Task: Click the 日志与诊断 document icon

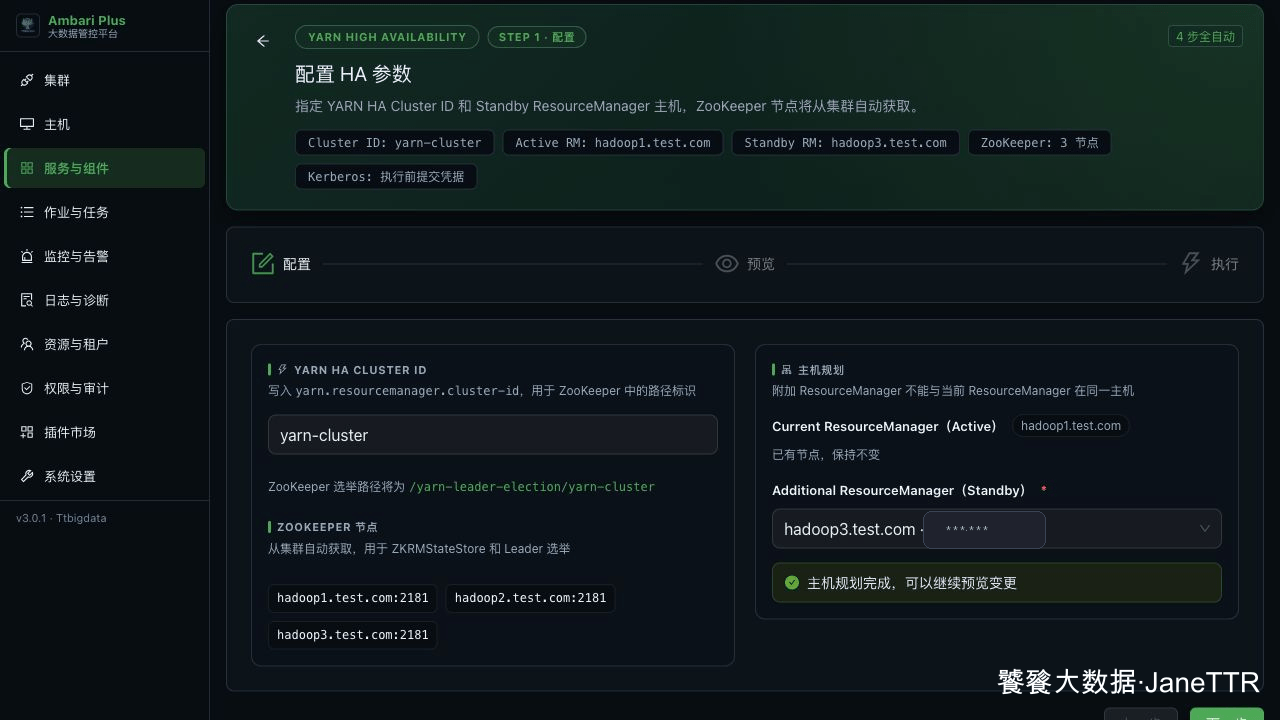Action: pos(27,300)
